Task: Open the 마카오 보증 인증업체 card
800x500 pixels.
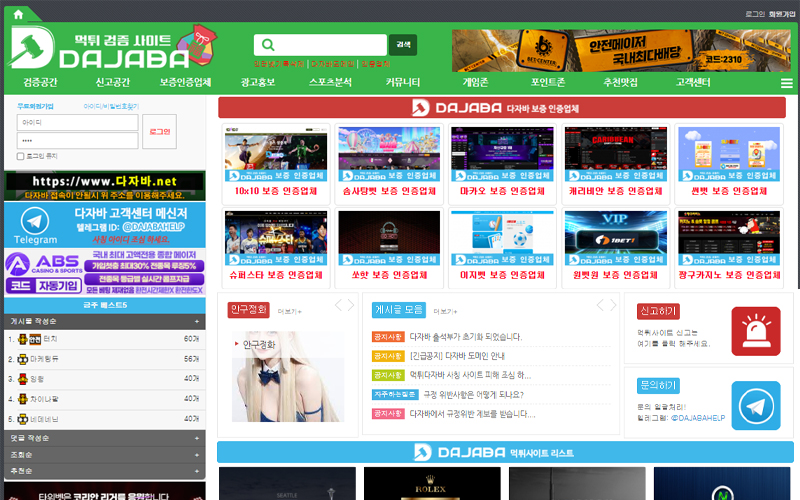Action: [502, 163]
